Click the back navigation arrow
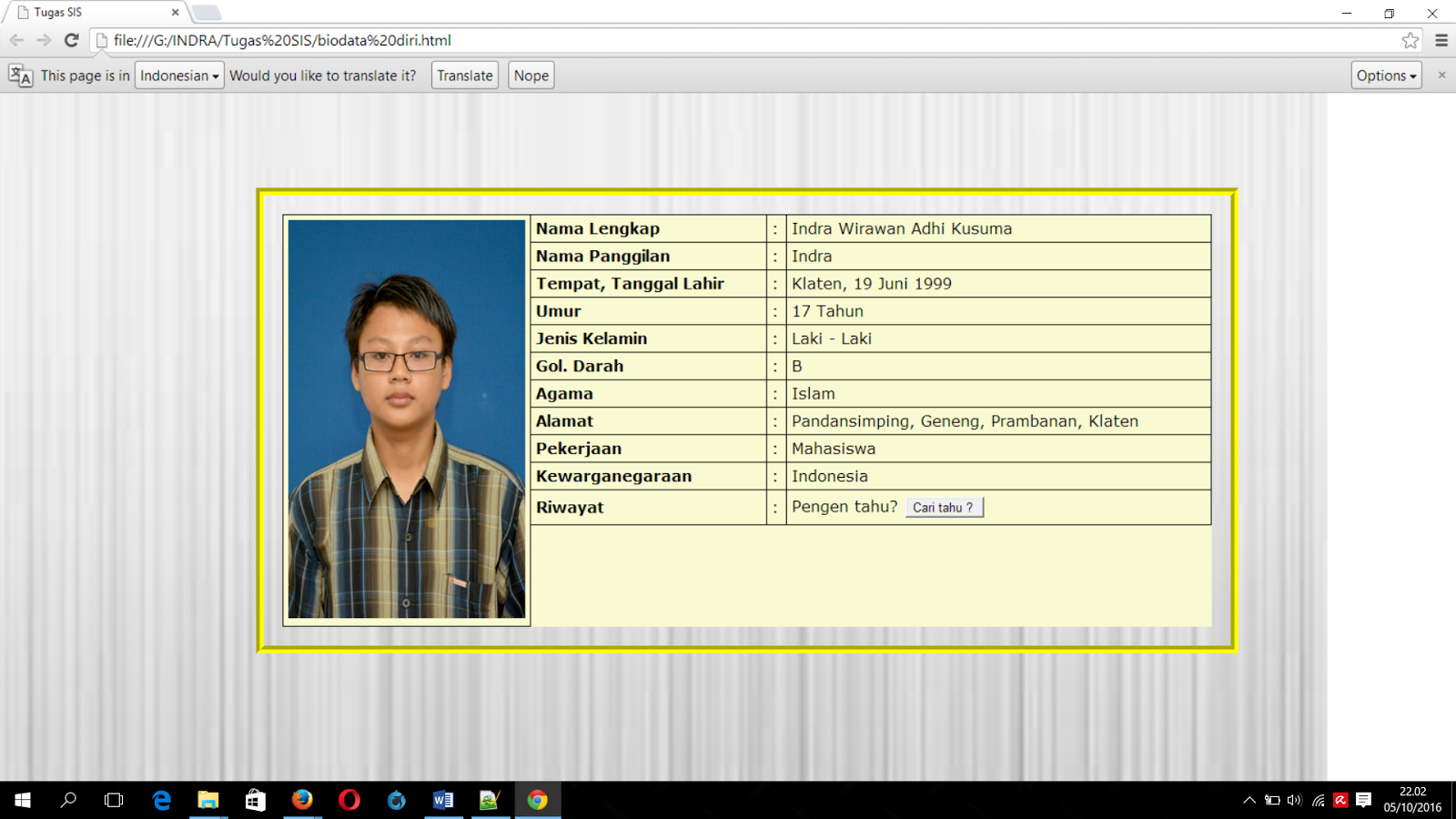 16,40
